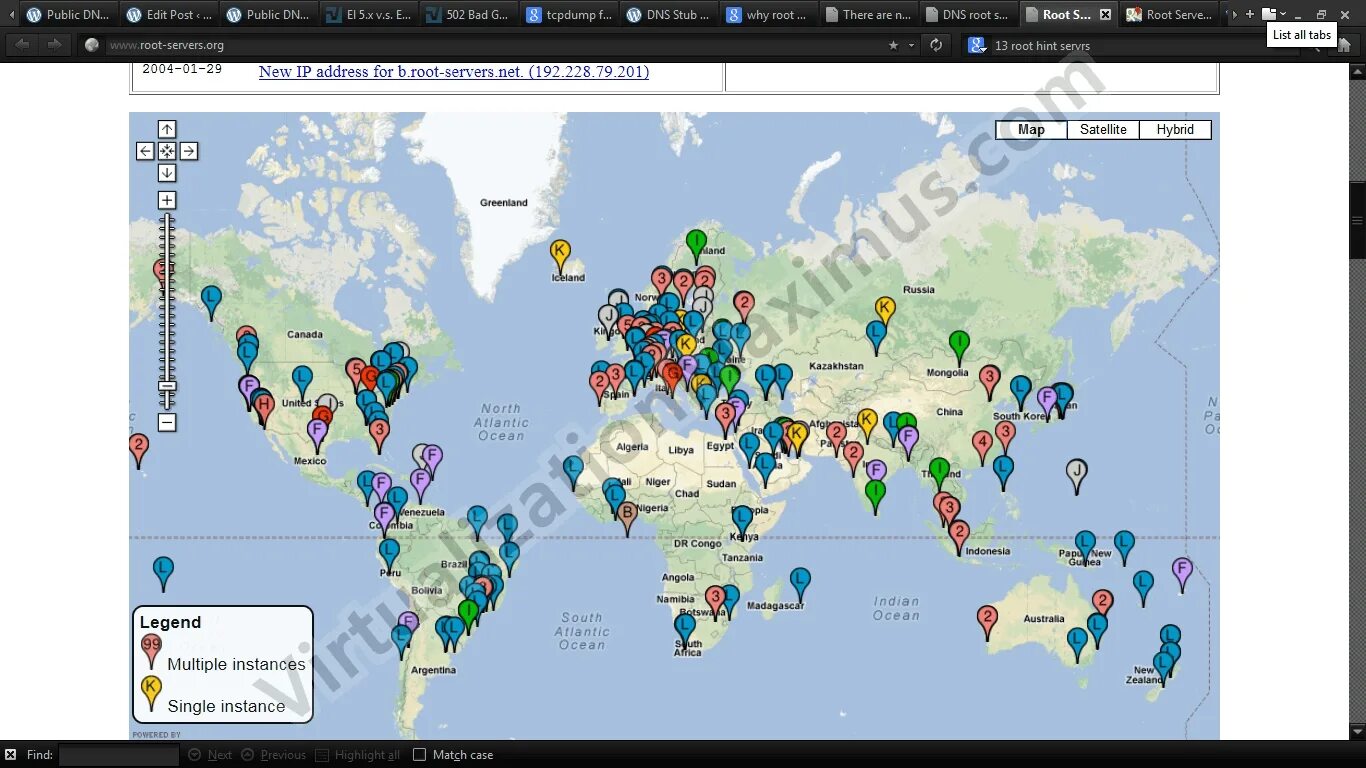Zoom in with the map plus button

pyautogui.click(x=167, y=200)
